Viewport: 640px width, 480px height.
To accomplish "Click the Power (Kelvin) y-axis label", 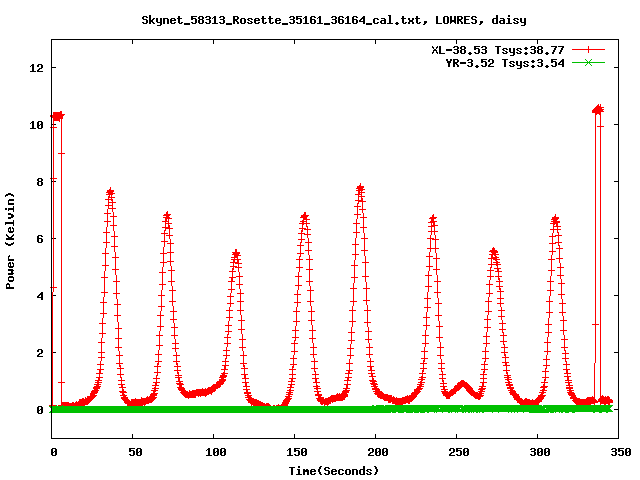I will point(10,241).
